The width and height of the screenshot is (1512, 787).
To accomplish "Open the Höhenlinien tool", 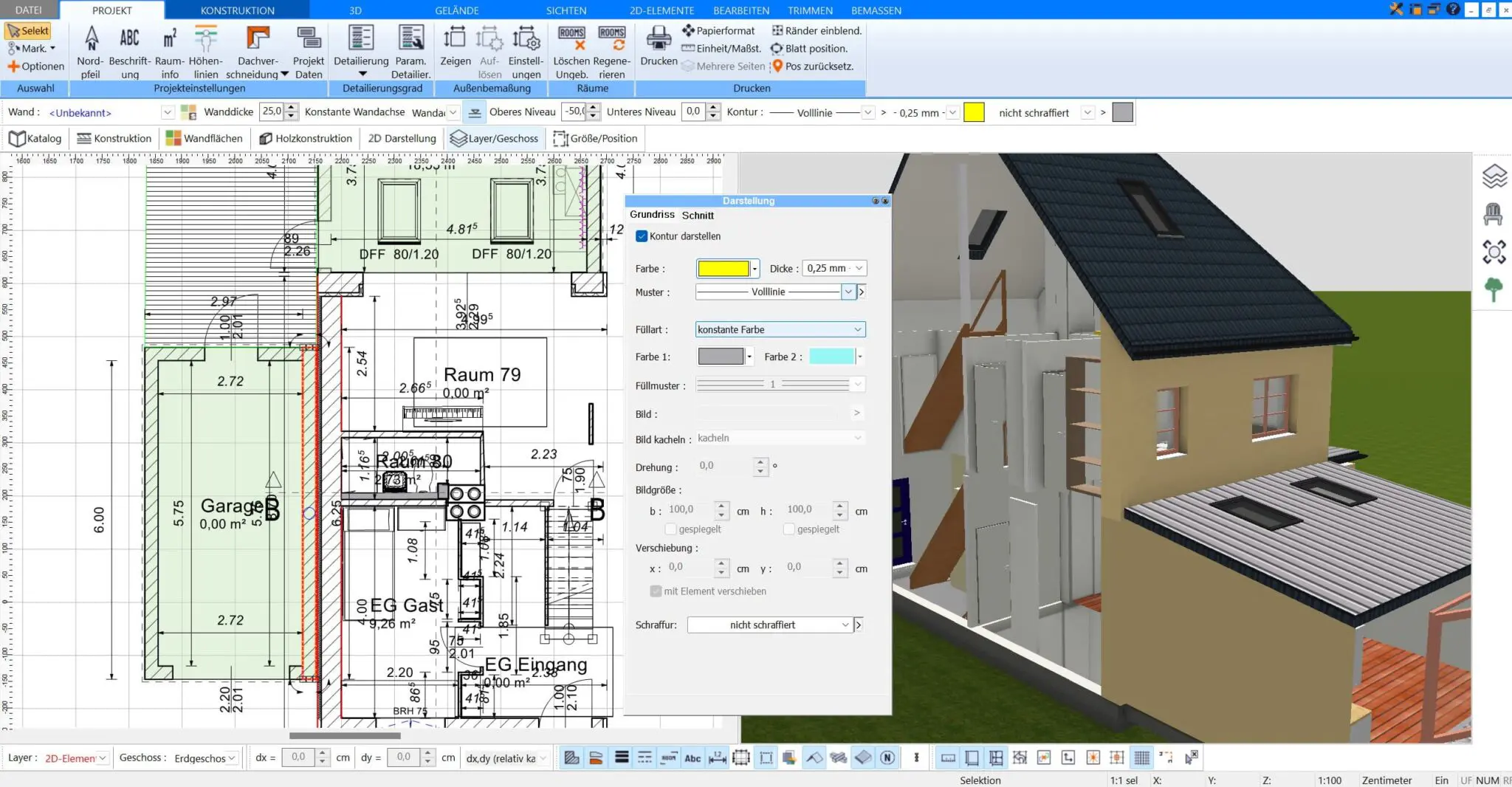I will (205, 40).
